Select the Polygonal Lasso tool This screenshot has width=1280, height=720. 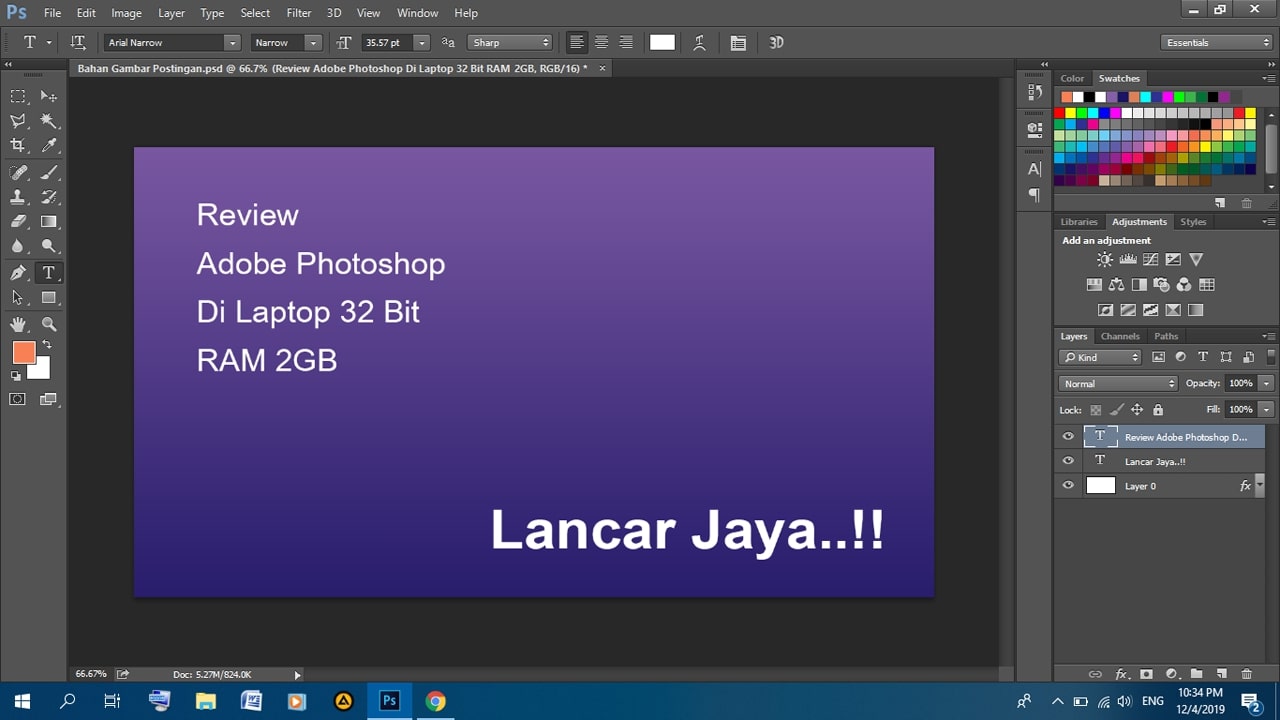pyautogui.click(x=18, y=121)
